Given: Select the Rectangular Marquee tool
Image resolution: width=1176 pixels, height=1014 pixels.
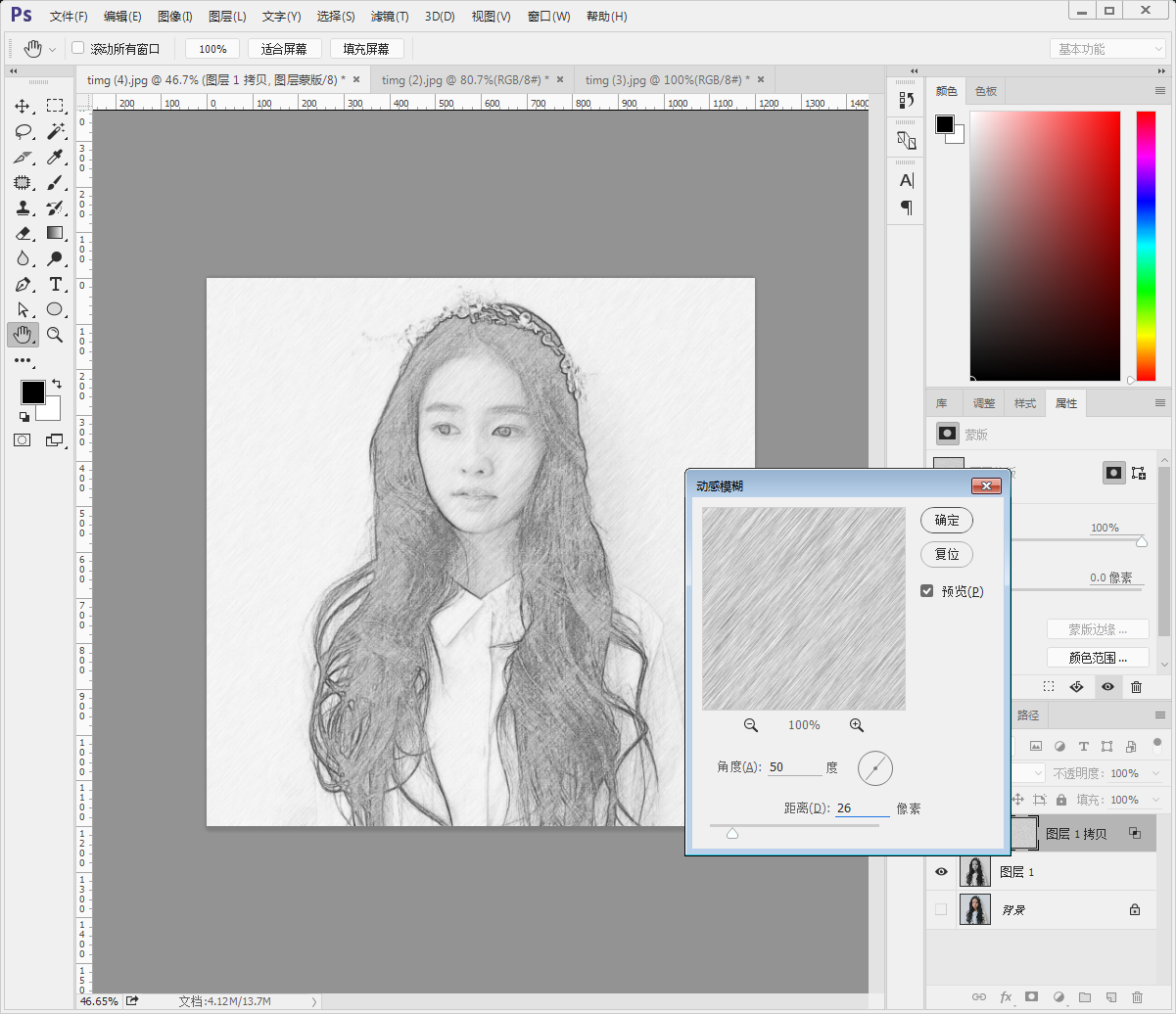Looking at the screenshot, I should coord(55,106).
